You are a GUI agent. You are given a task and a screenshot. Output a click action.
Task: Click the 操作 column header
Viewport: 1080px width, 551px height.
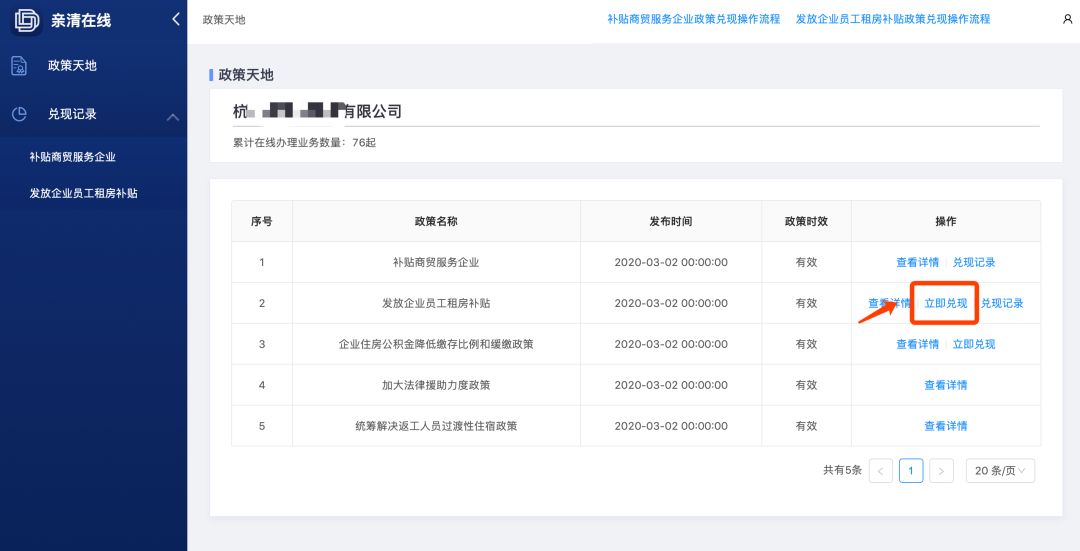pos(946,221)
